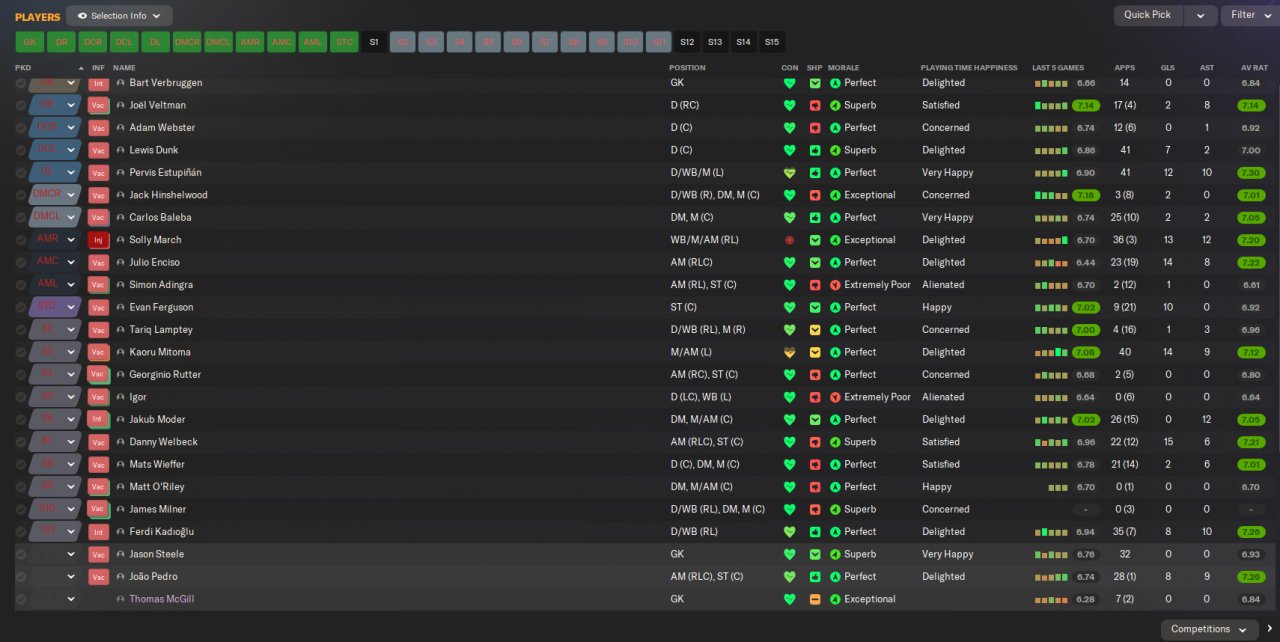This screenshot has width=1280, height=642.
Task: Click the Alienated text for Simon Adingra
Action: coord(943,285)
